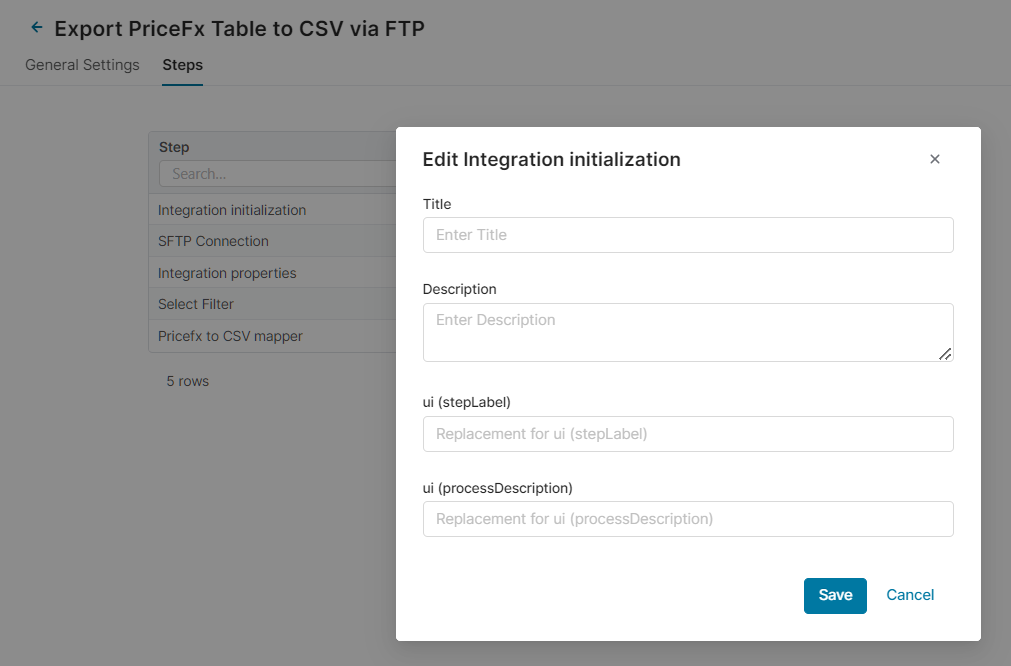
Task: Click the Step column header
Action: coord(174,147)
